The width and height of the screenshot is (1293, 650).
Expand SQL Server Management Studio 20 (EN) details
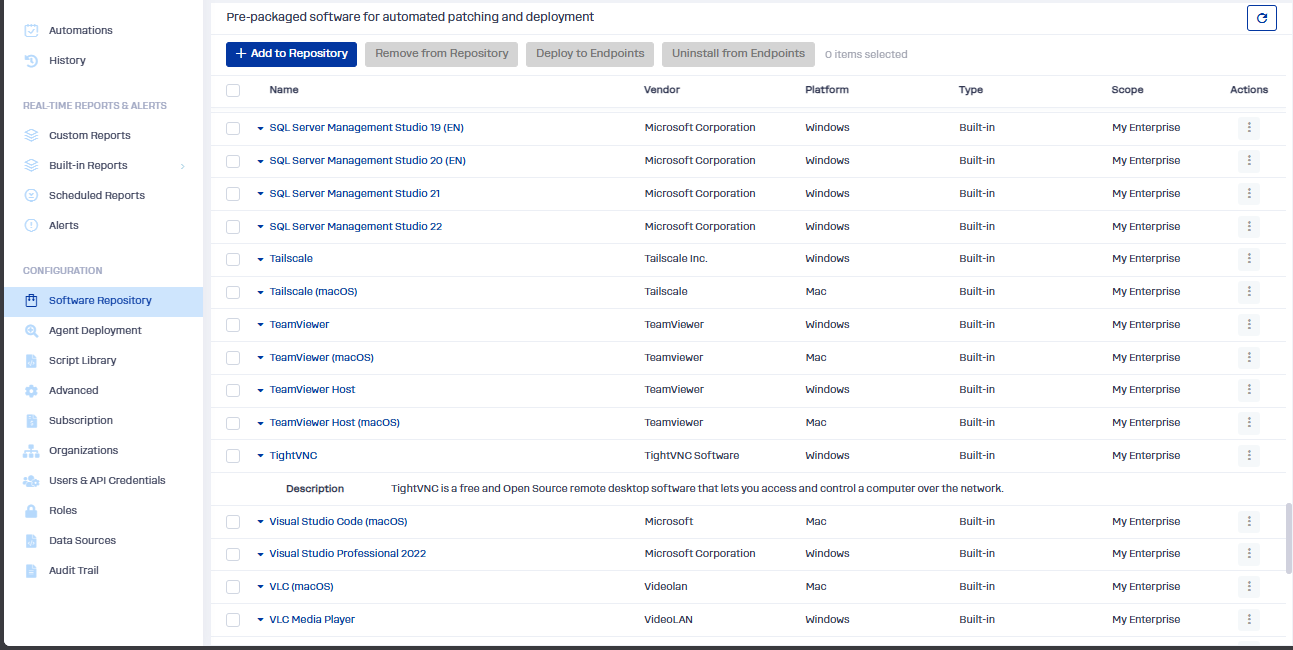261,161
